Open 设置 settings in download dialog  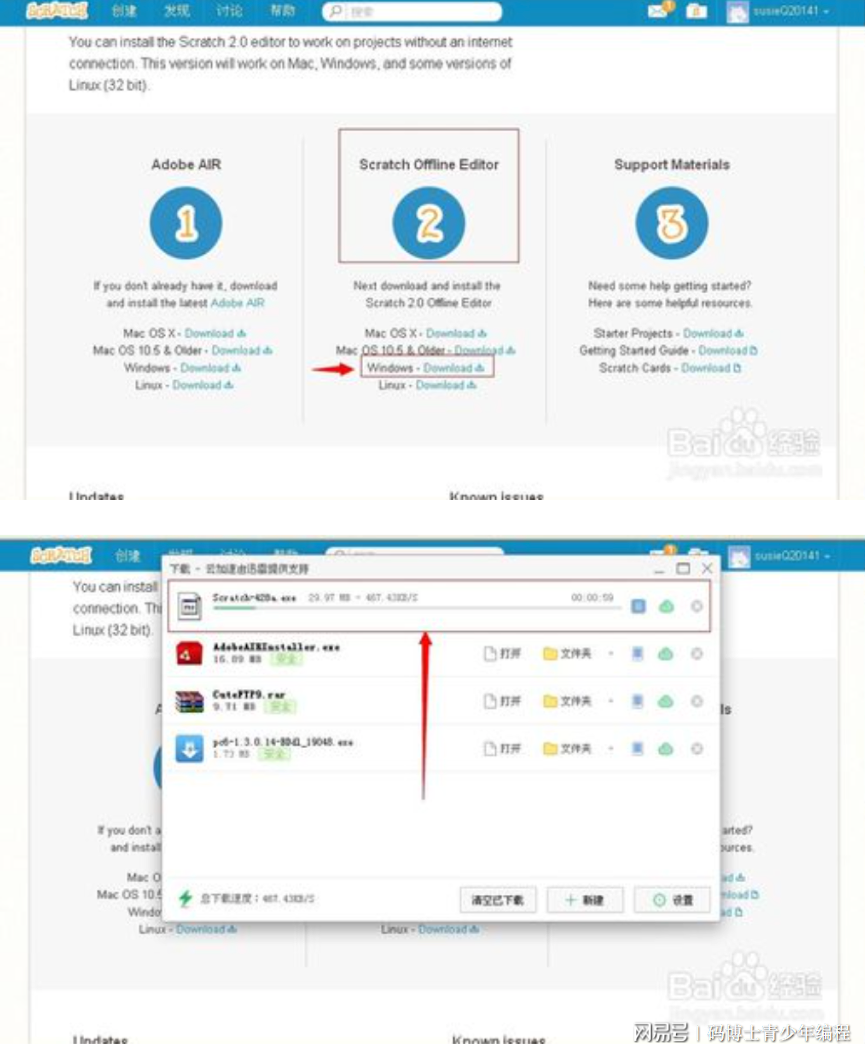point(672,900)
